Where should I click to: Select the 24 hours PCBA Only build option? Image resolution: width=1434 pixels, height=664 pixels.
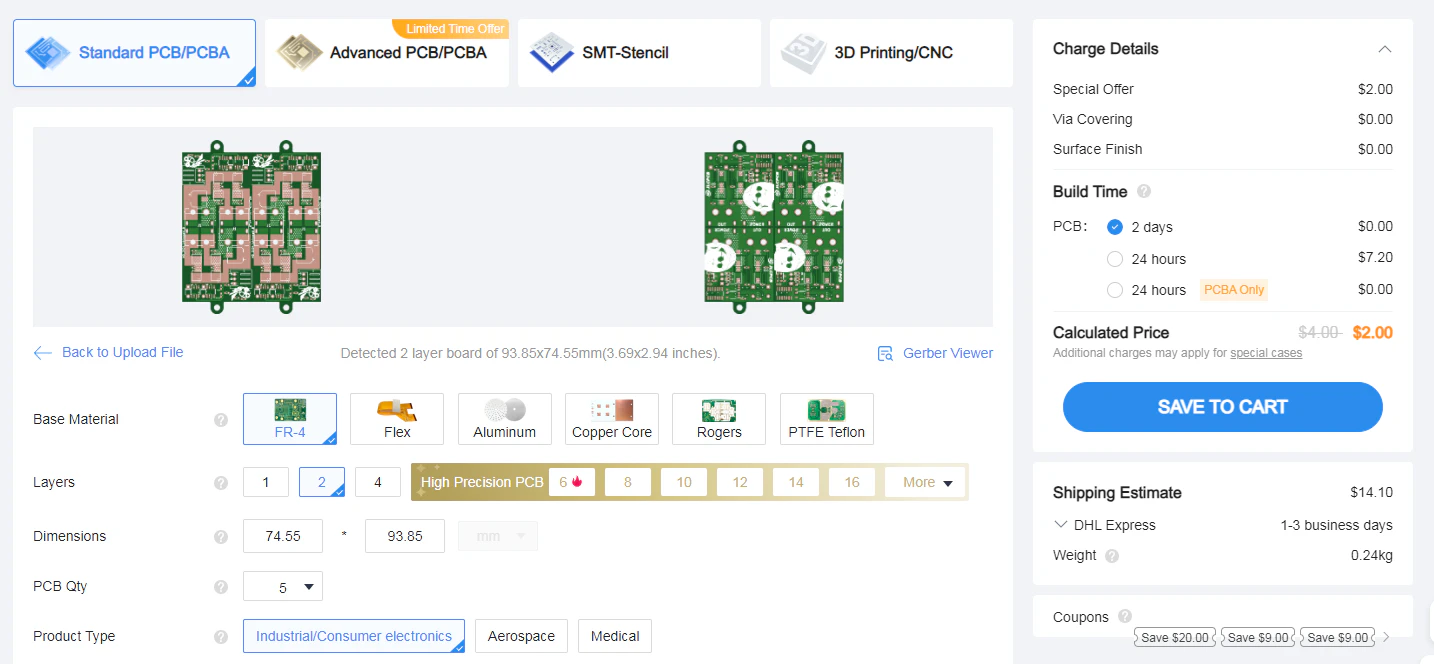coord(1115,290)
